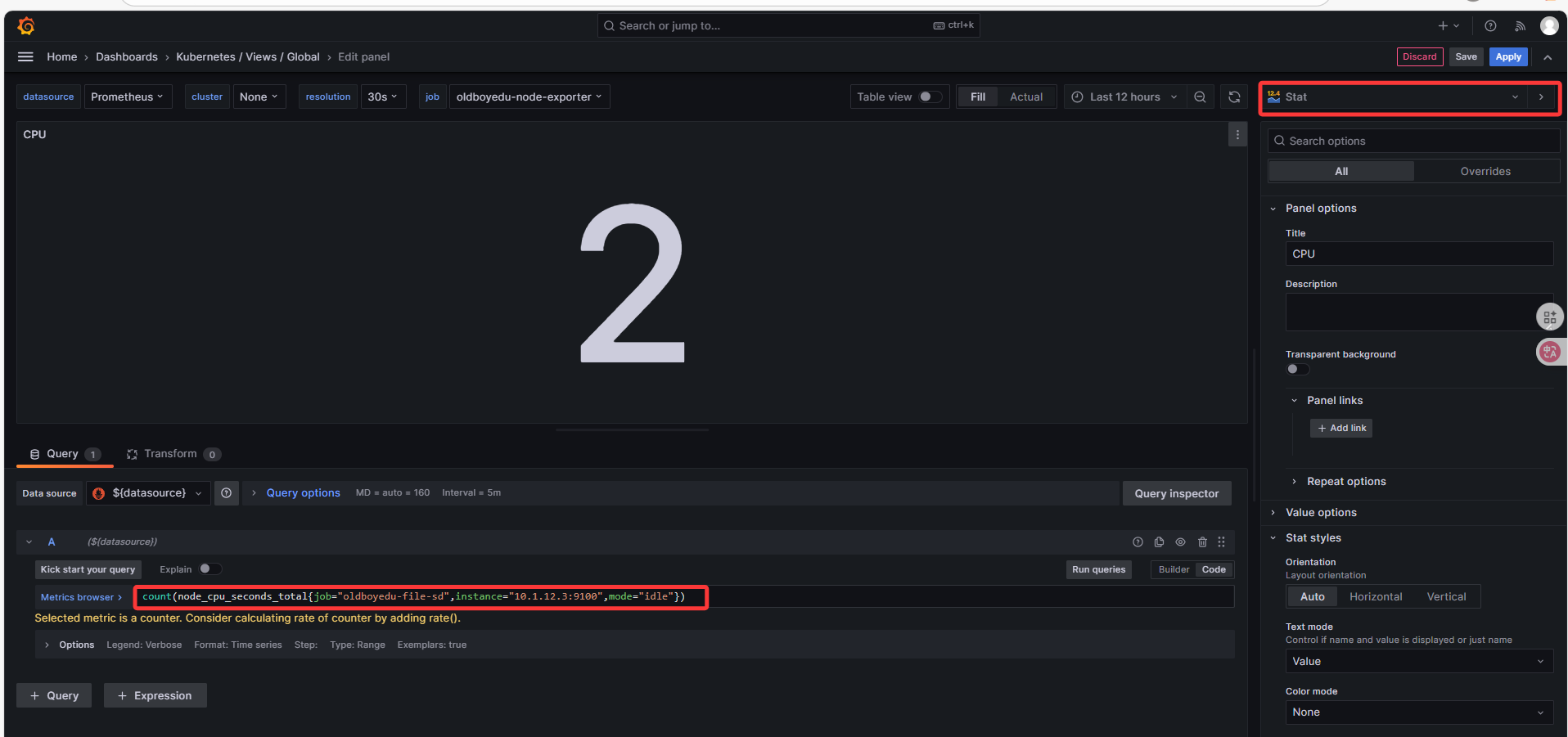Click the Apply button
The height and width of the screenshot is (737, 1568).
pyautogui.click(x=1507, y=56)
